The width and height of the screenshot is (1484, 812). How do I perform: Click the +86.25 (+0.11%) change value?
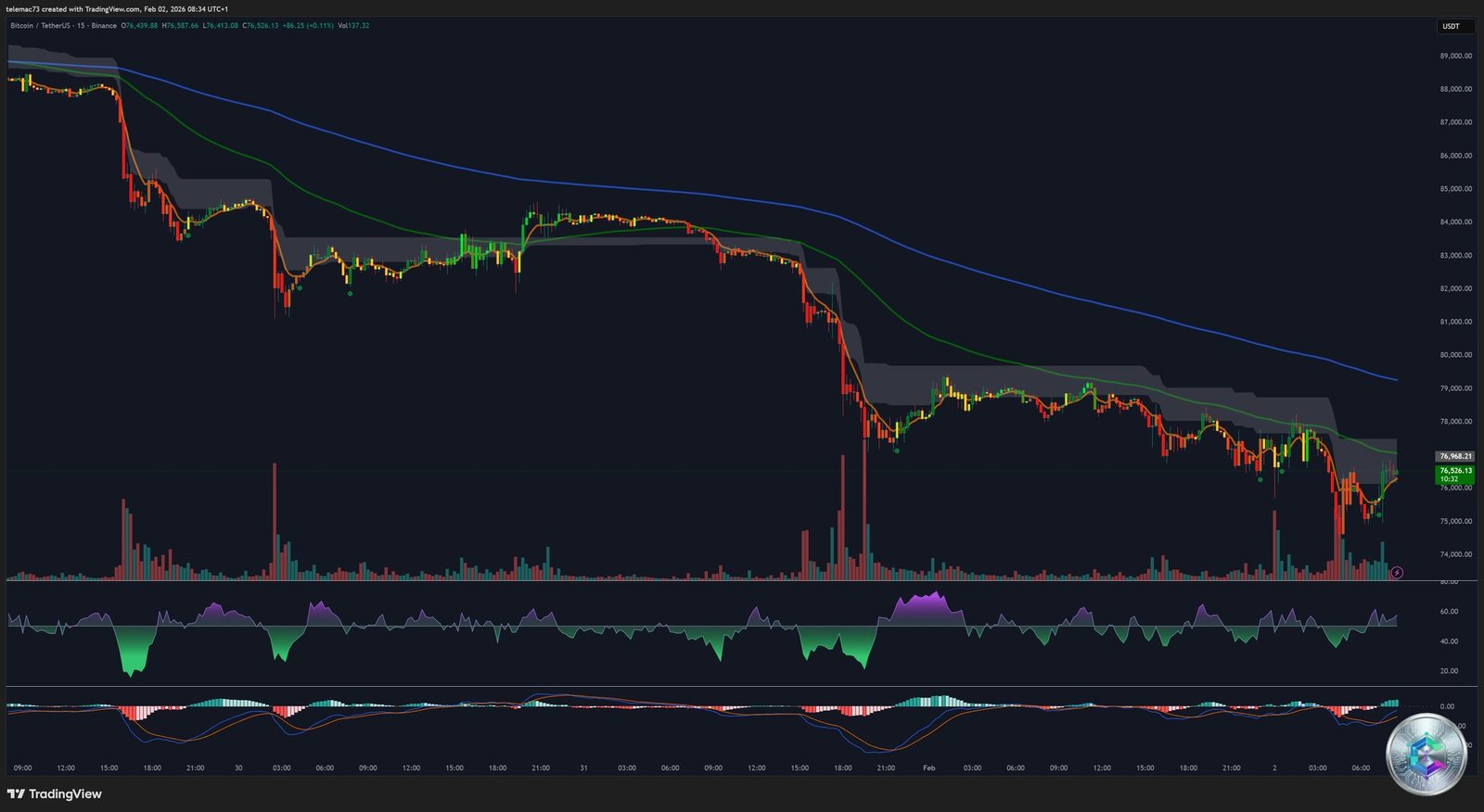(x=308, y=26)
